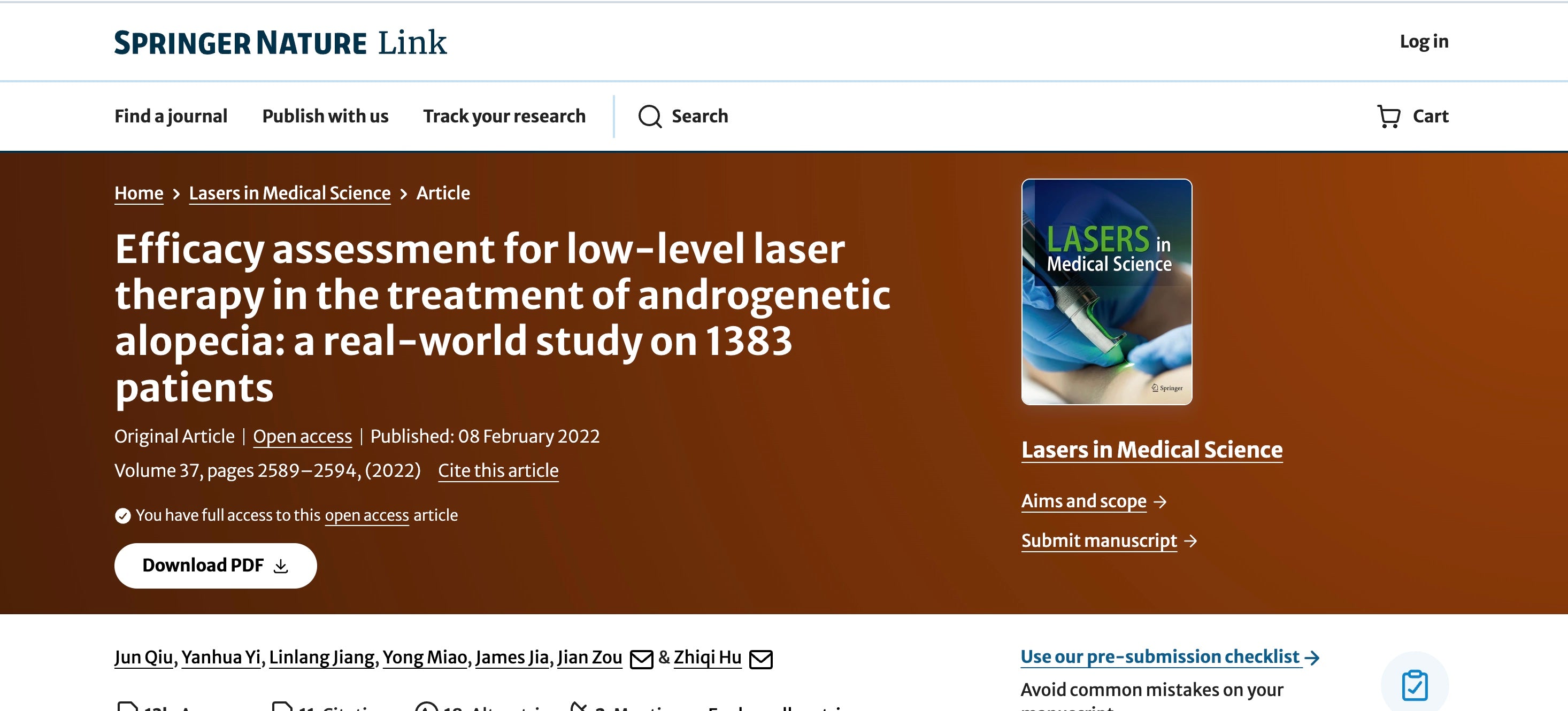
Task: Click author name Jun Qiu
Action: click(144, 658)
